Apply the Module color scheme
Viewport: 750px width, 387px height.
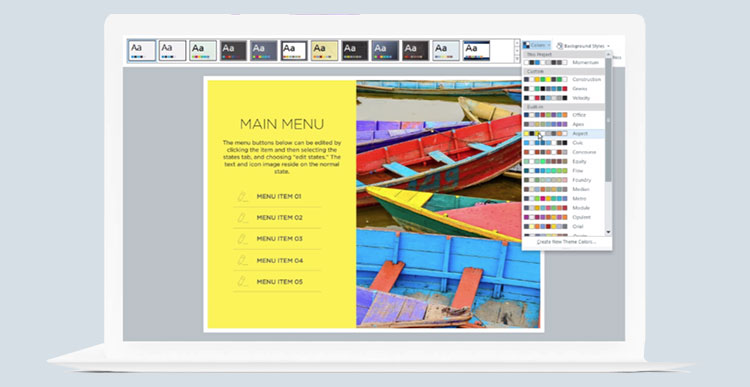[563, 208]
